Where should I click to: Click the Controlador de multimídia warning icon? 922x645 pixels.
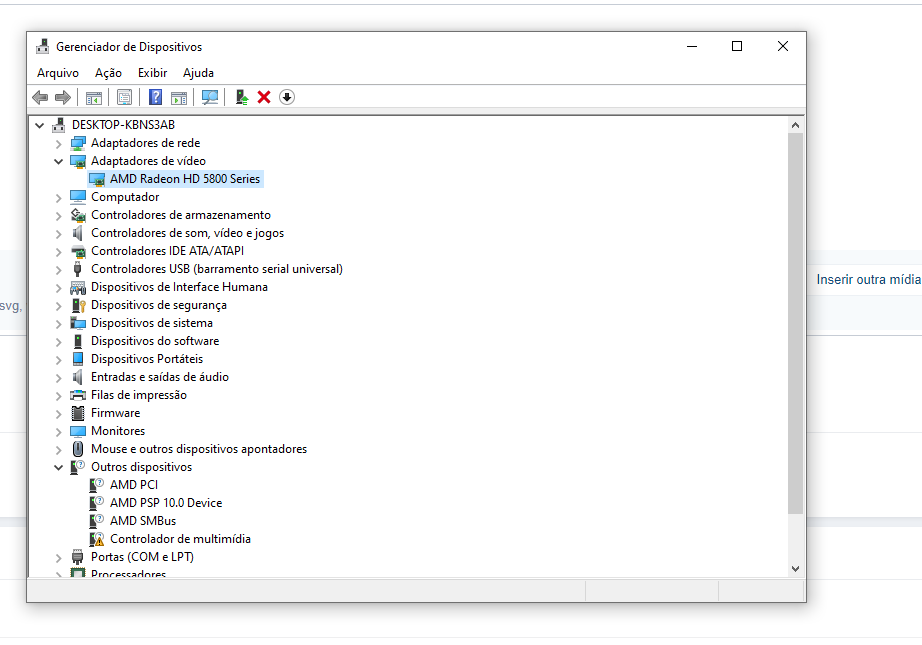96,539
